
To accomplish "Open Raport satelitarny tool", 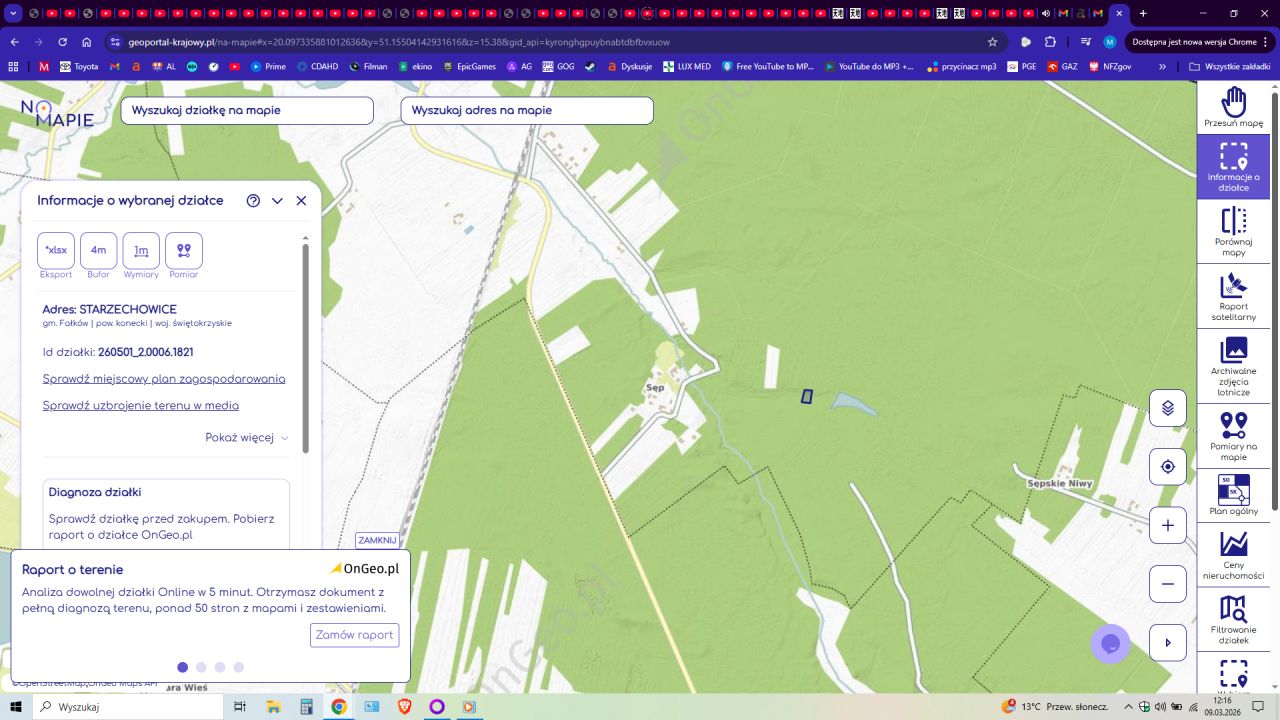I will 1233,296.
